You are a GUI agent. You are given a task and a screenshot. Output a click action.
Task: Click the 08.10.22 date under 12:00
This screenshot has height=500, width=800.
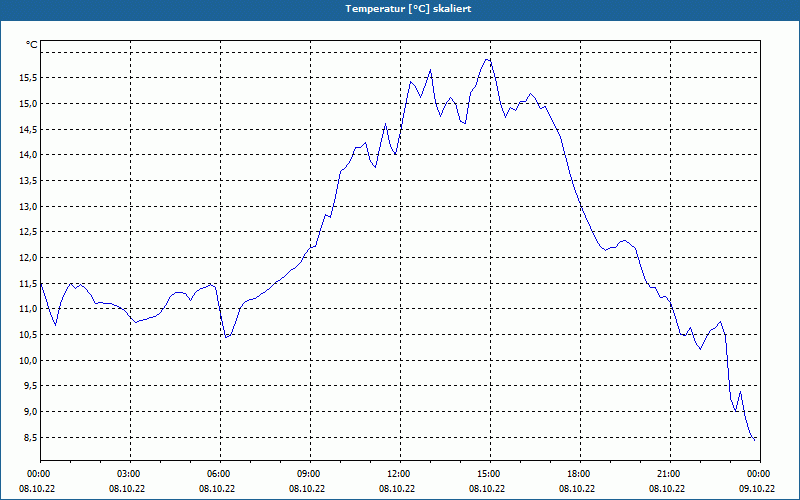point(397,489)
